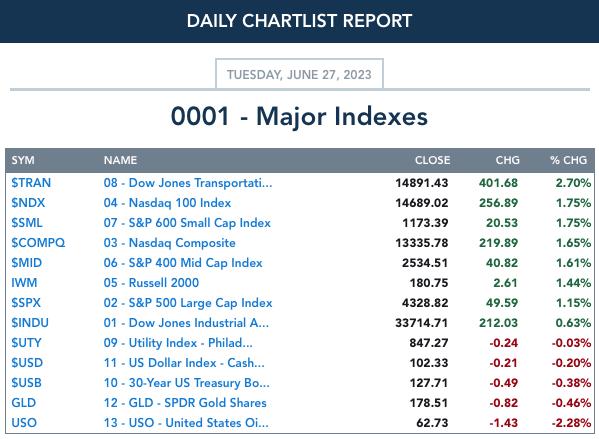Sort table by NAME column header

120,160
